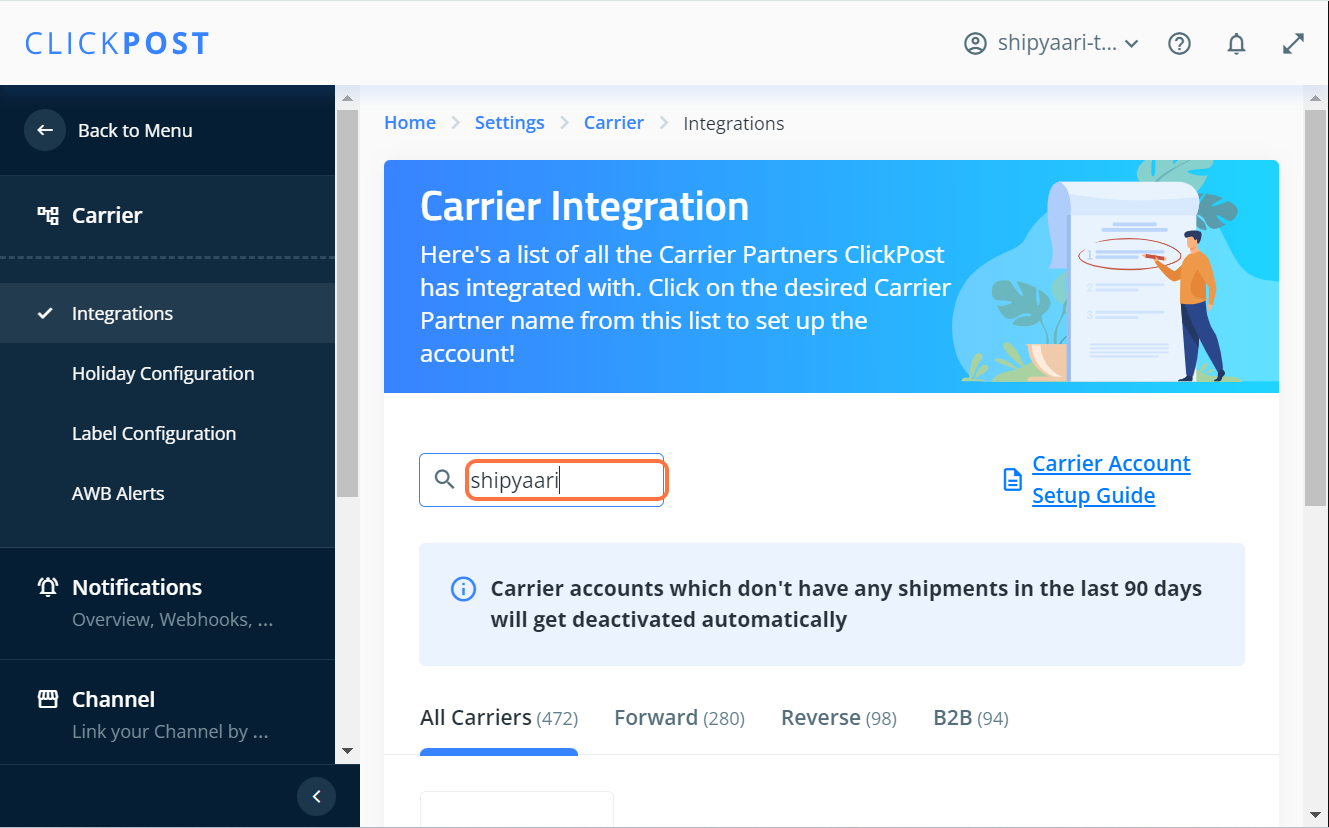This screenshot has width=1329, height=828.
Task: Click the search magnifier icon
Action: pyautogui.click(x=445, y=480)
